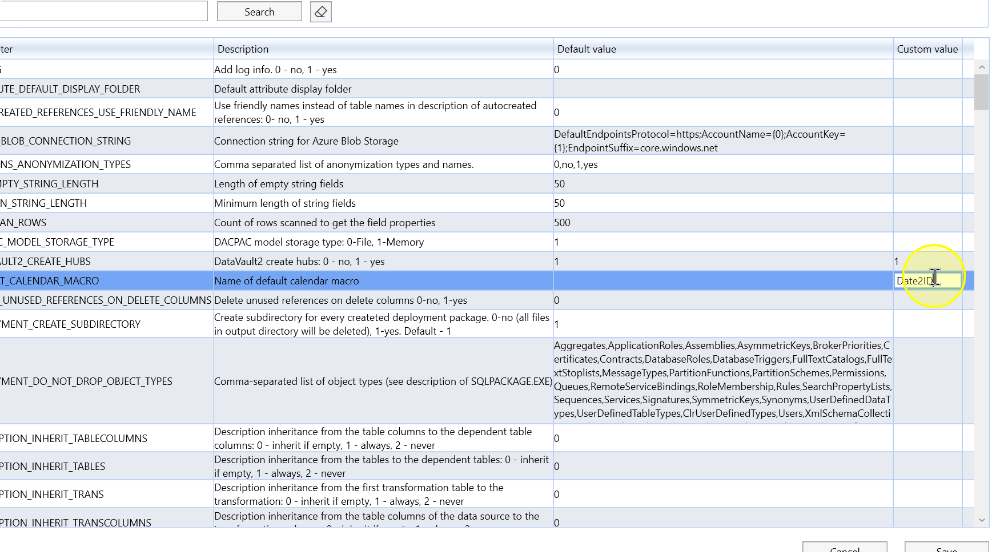Click UTE_DEFAULT_DISPLAY_FOLDER parameter name

pyautogui.click(x=70, y=89)
